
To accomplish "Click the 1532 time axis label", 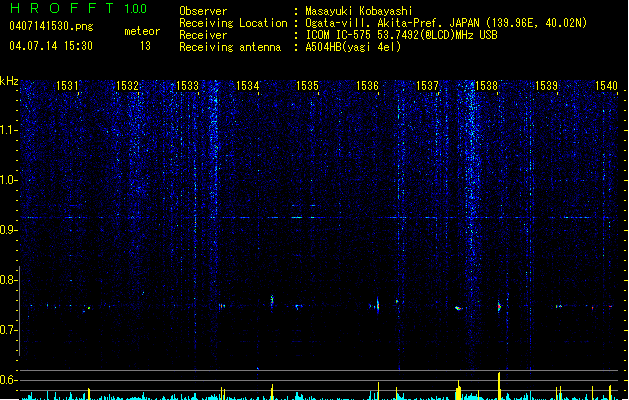I will pos(127,86).
